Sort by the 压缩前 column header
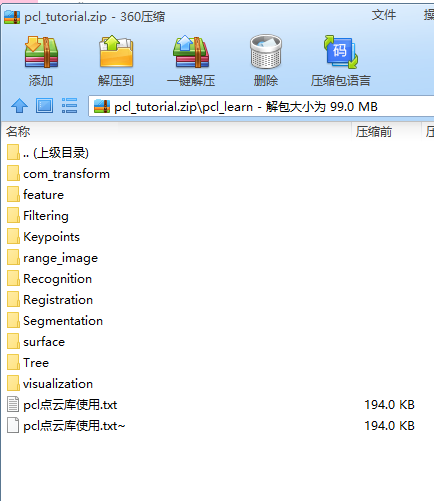The width and height of the screenshot is (434, 501). 386,131
